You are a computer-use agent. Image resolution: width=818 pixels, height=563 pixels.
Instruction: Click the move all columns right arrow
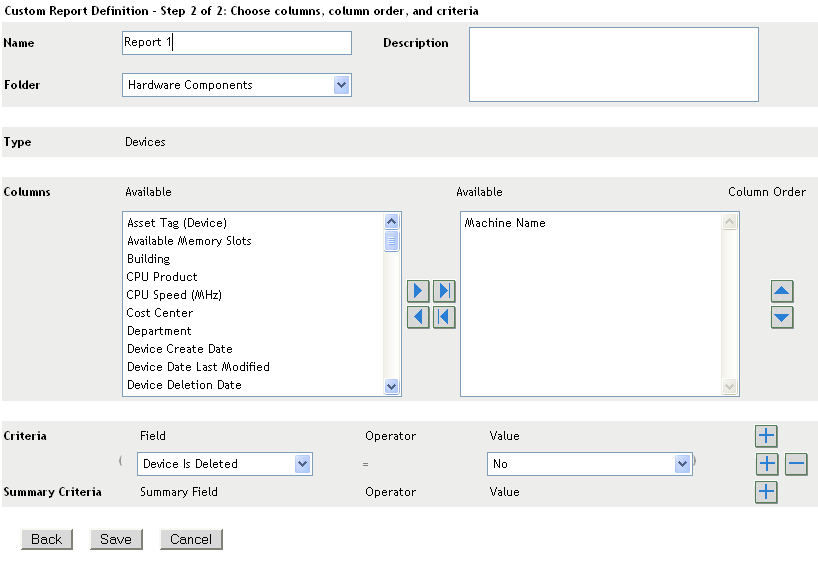click(x=445, y=291)
